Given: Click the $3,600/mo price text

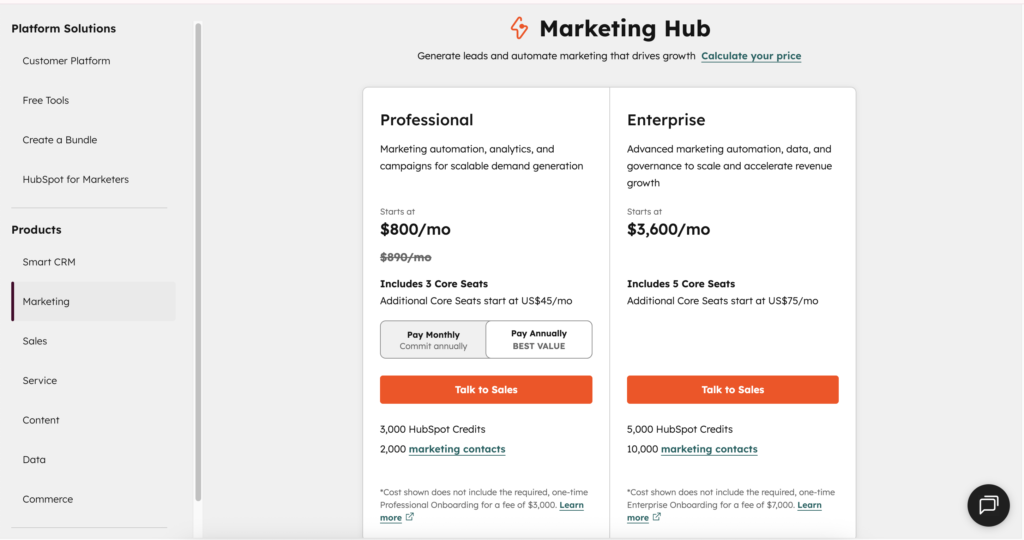Looking at the screenshot, I should [x=668, y=229].
